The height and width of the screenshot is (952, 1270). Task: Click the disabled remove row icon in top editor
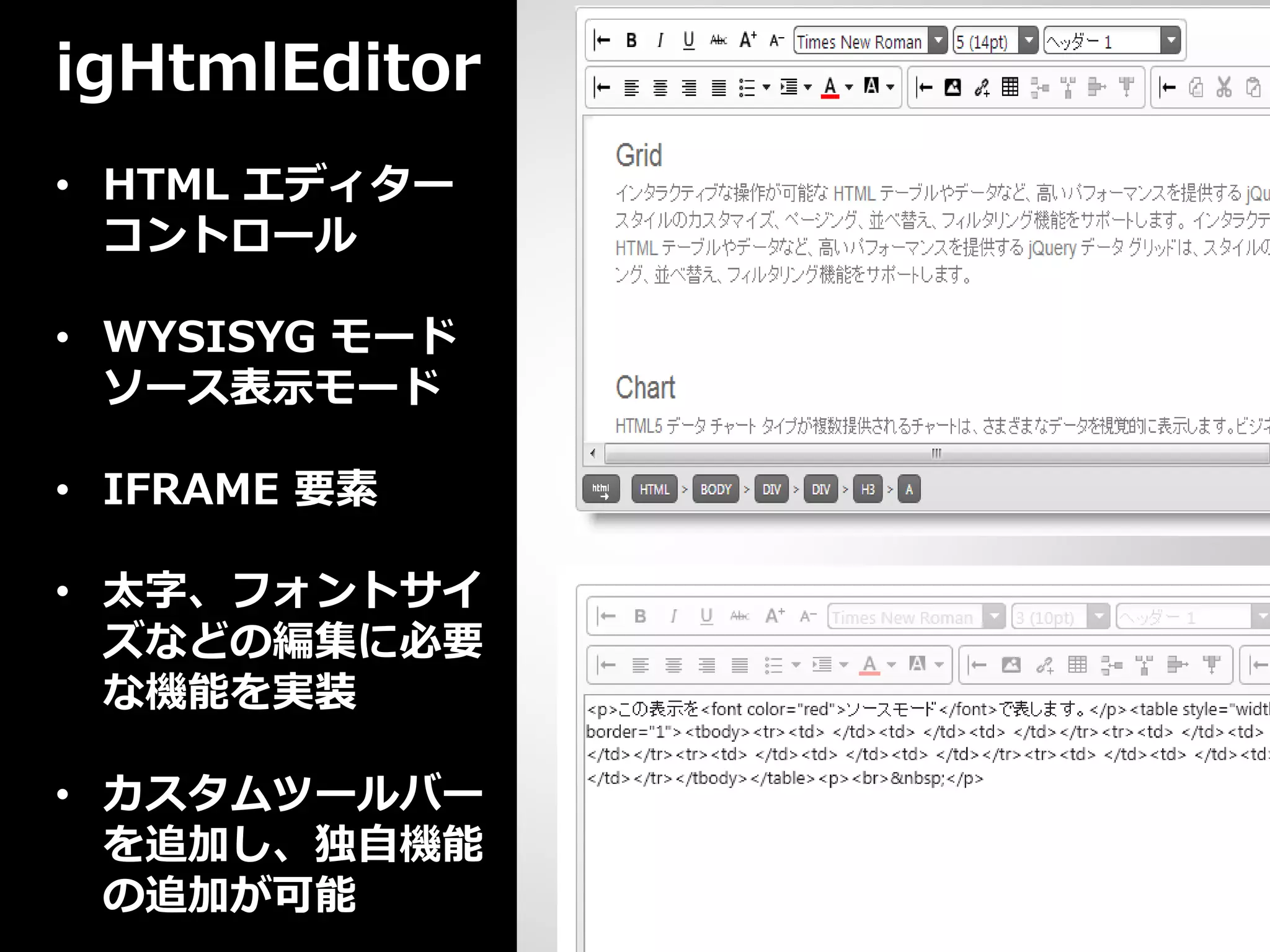coord(1096,87)
